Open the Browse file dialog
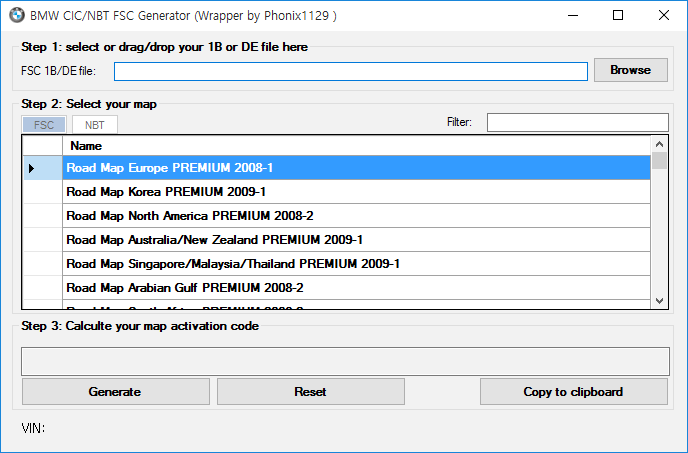Image resolution: width=688 pixels, height=453 pixels. 631,70
